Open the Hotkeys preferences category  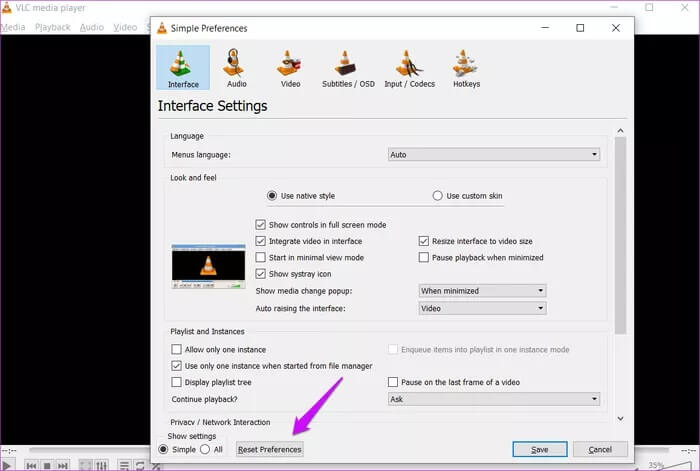click(x=467, y=67)
